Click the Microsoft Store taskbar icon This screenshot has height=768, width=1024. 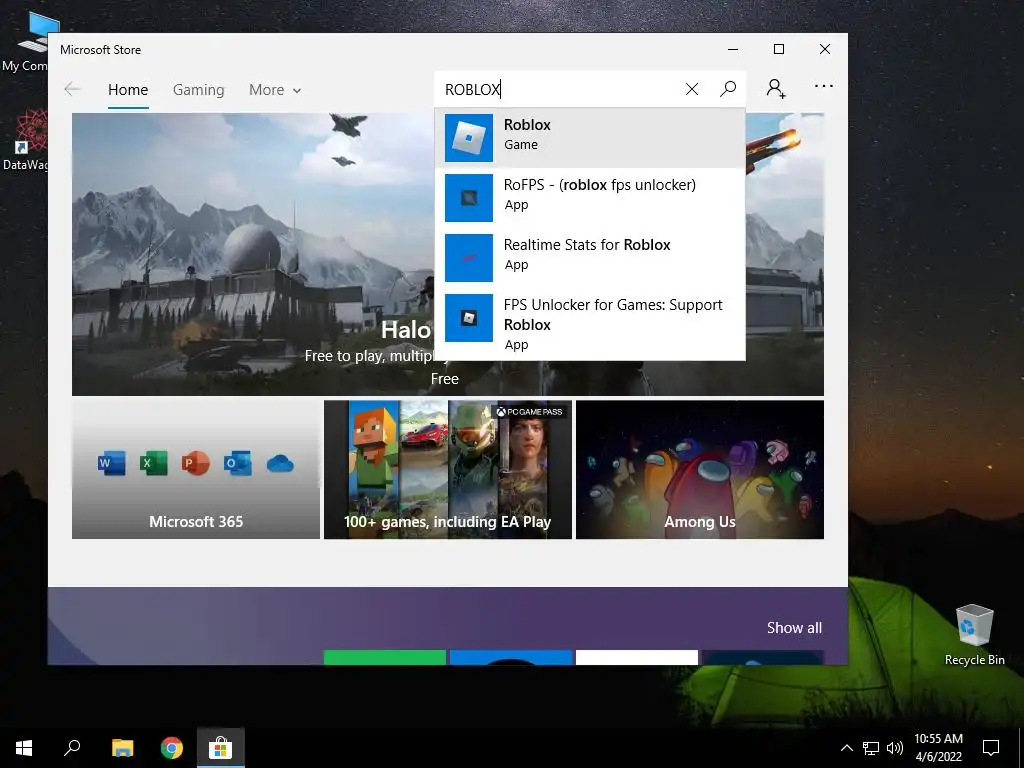pyautogui.click(x=221, y=748)
